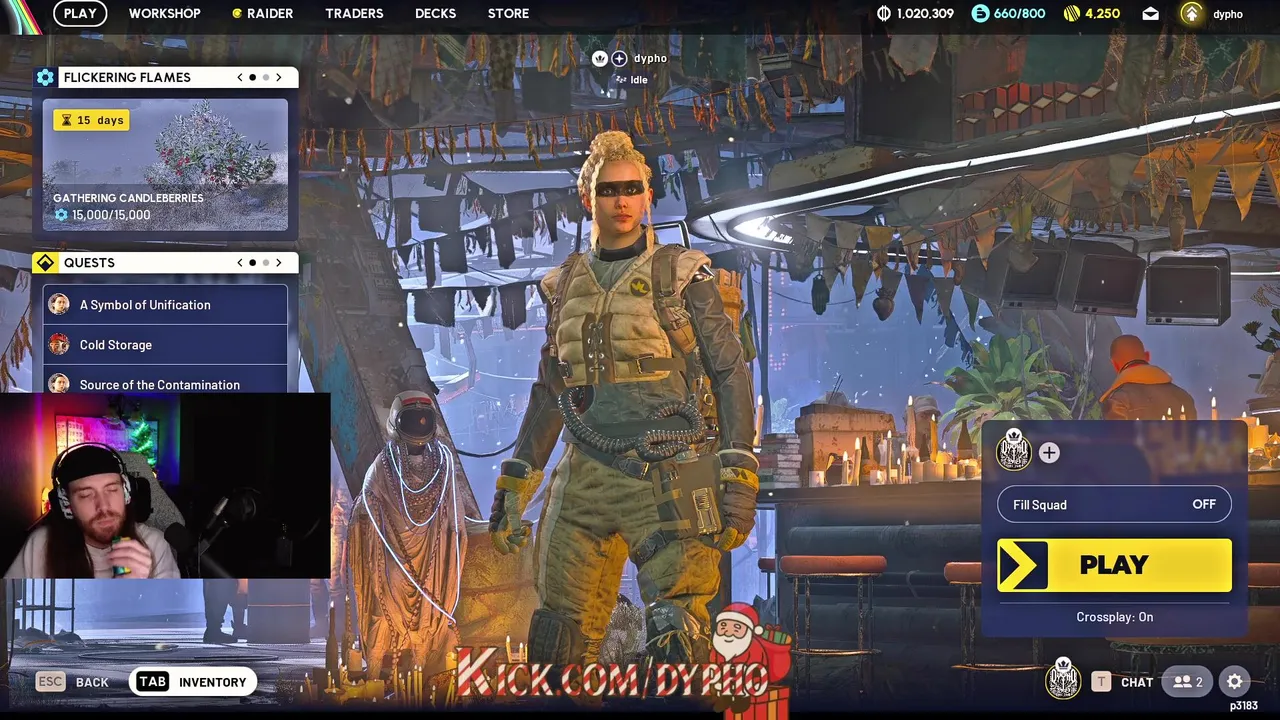Image resolution: width=1280 pixels, height=720 pixels.
Task: Click the yellow dot icon beside RAIDER
Action: click(237, 14)
